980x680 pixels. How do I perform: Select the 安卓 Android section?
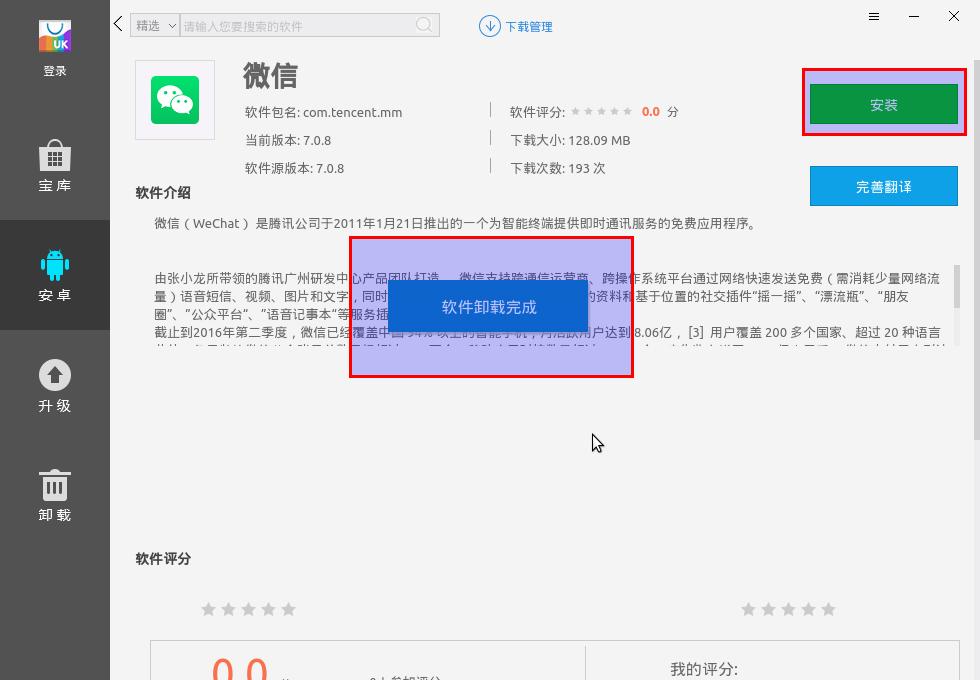55,275
